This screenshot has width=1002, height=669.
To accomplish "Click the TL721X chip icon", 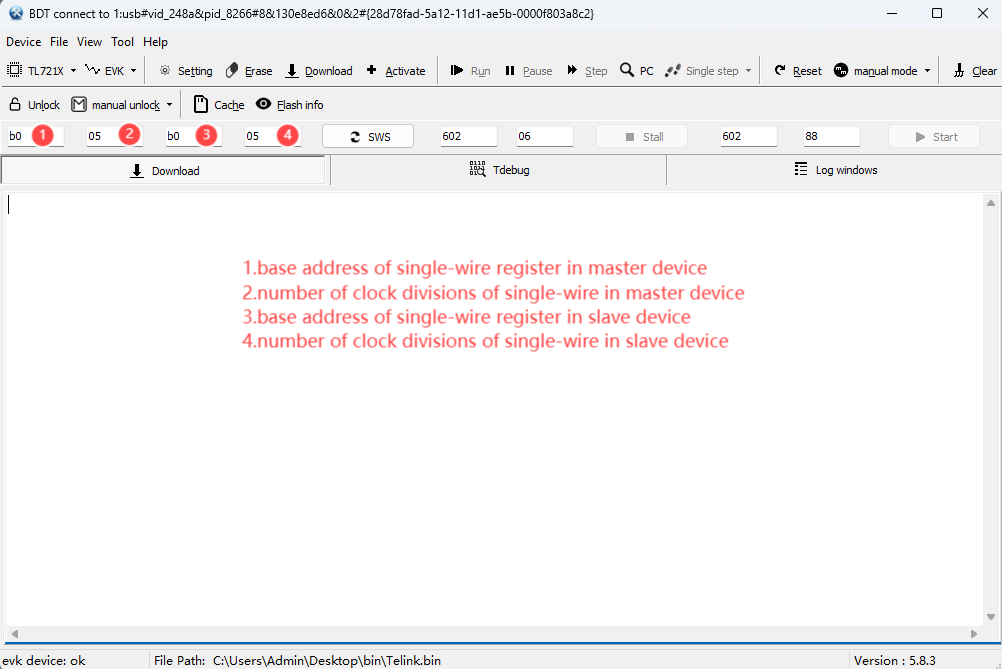I will pyautogui.click(x=14, y=70).
